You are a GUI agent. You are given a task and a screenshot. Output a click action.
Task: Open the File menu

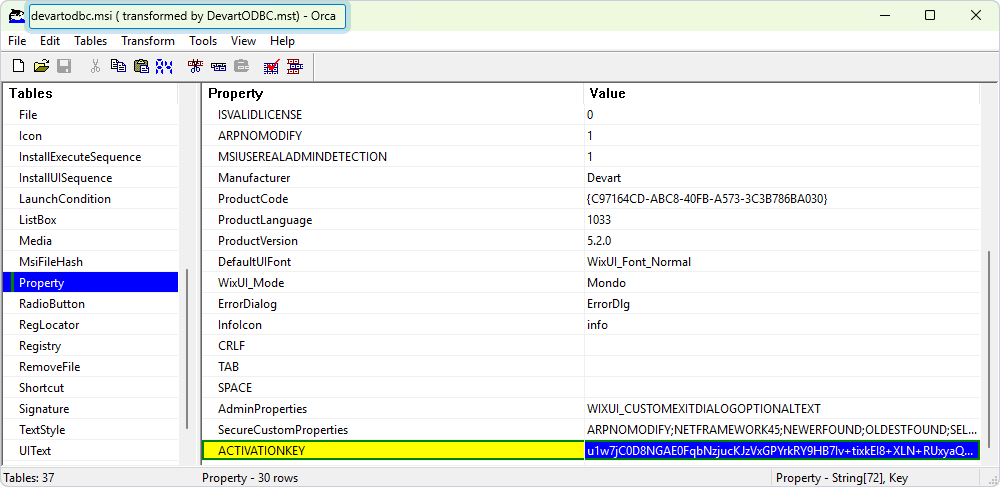(x=17, y=41)
